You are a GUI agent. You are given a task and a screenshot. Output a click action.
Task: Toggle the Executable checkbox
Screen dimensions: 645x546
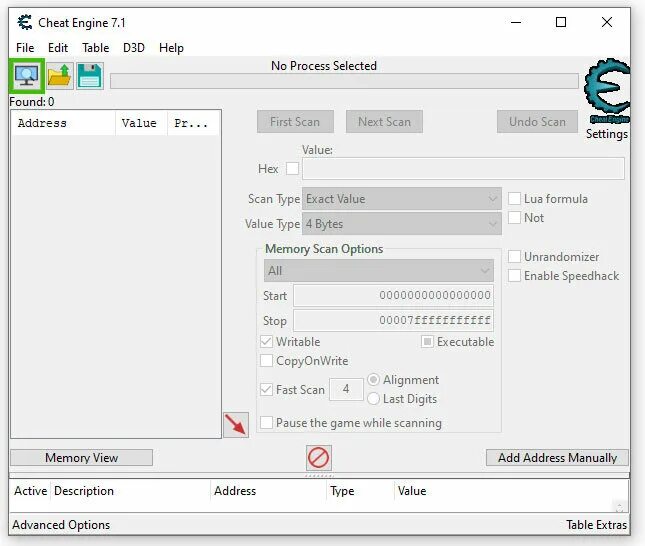(427, 342)
